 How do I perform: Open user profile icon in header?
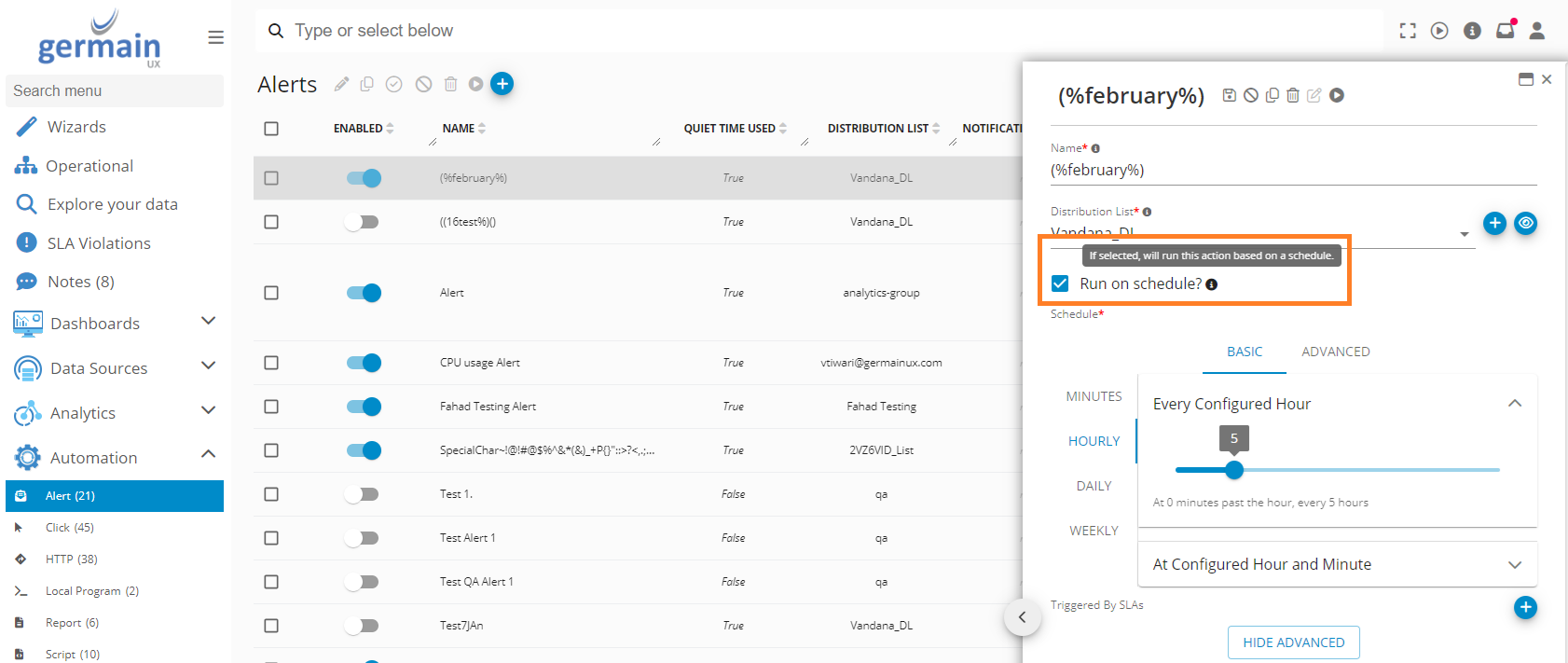point(1537,31)
